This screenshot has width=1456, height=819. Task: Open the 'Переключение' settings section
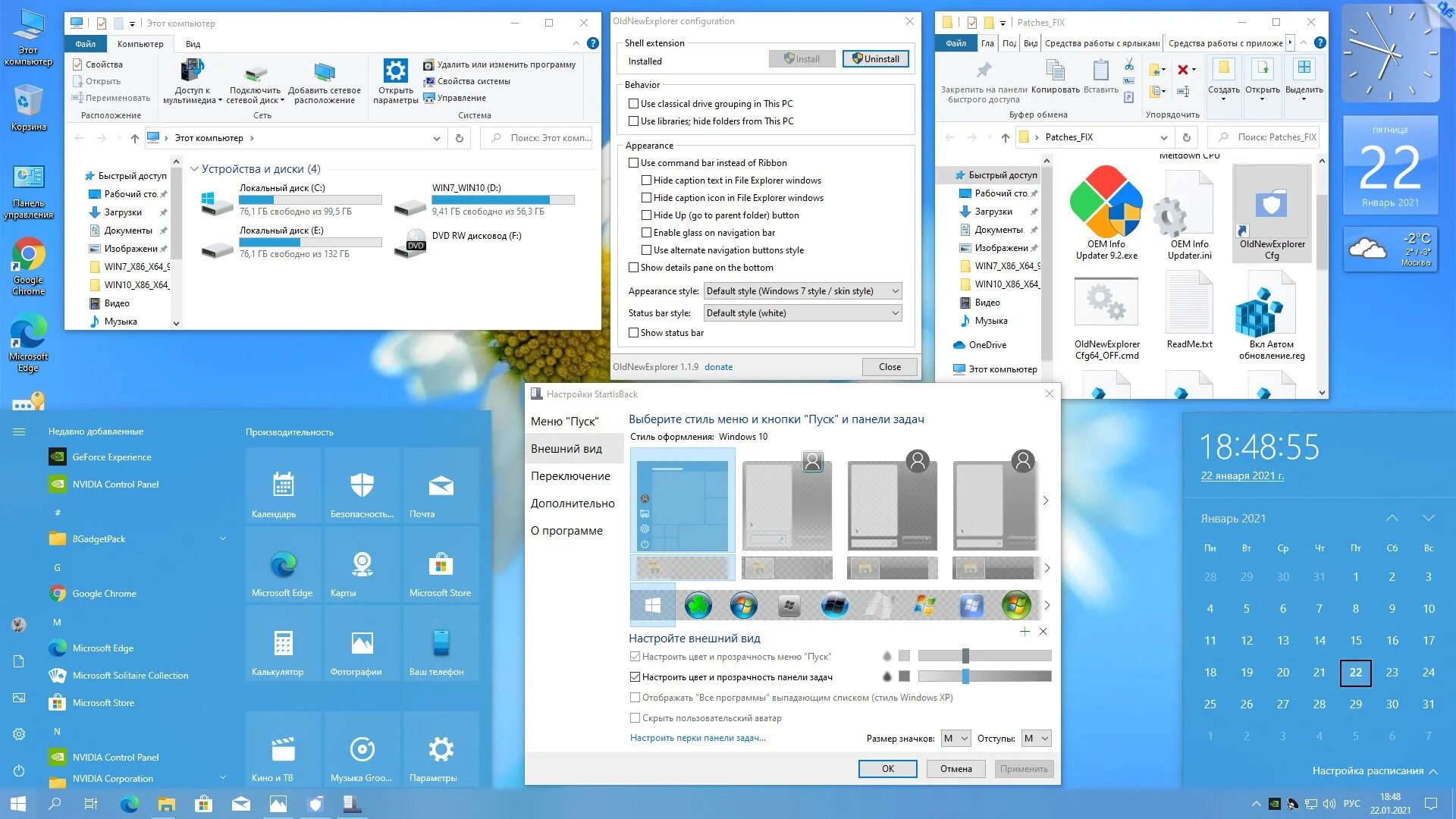click(x=570, y=476)
